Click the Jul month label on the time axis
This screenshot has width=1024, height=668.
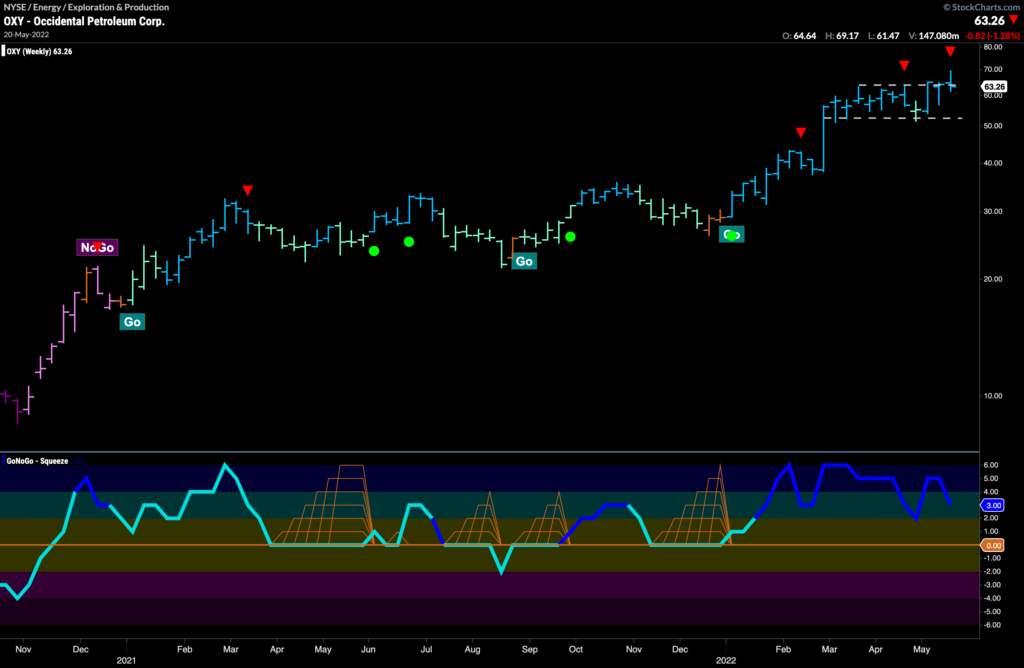(426, 649)
